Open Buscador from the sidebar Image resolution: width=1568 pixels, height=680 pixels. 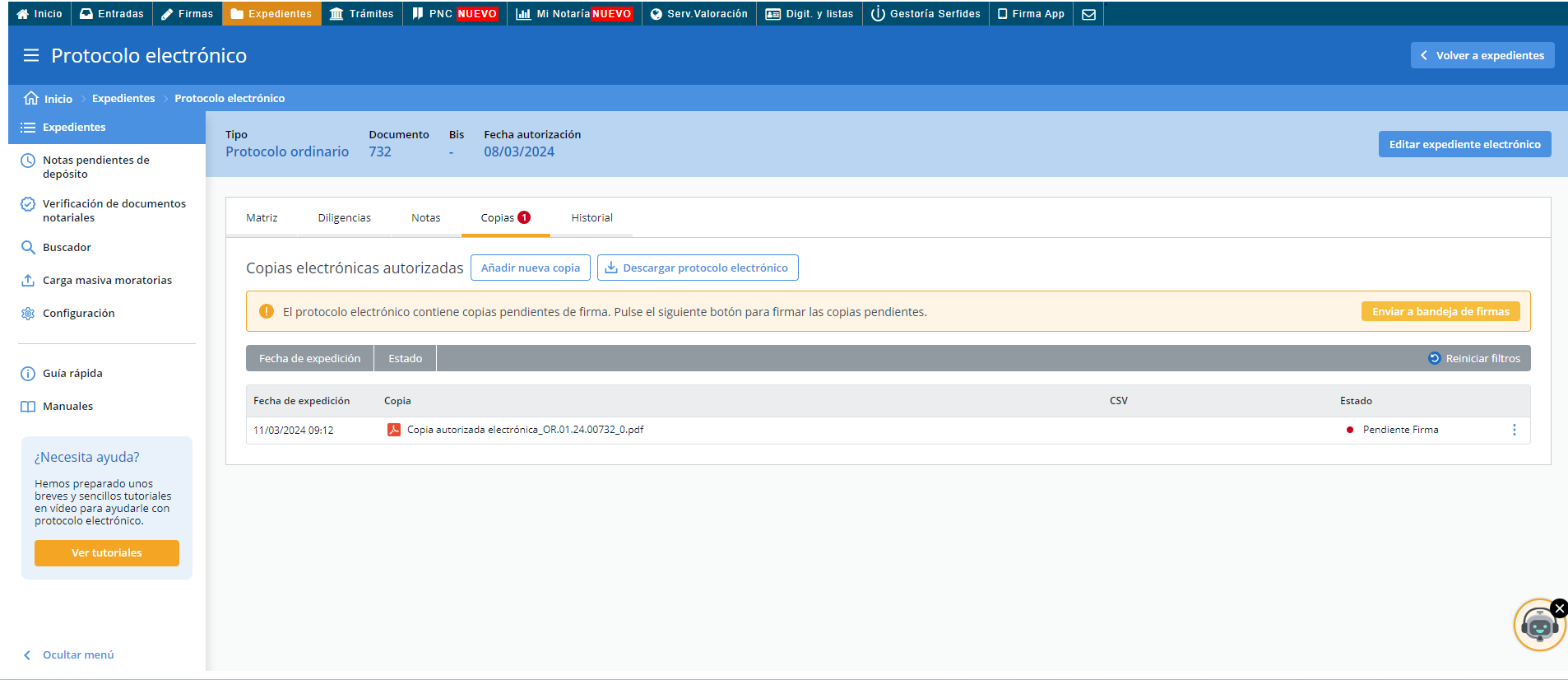pos(67,247)
